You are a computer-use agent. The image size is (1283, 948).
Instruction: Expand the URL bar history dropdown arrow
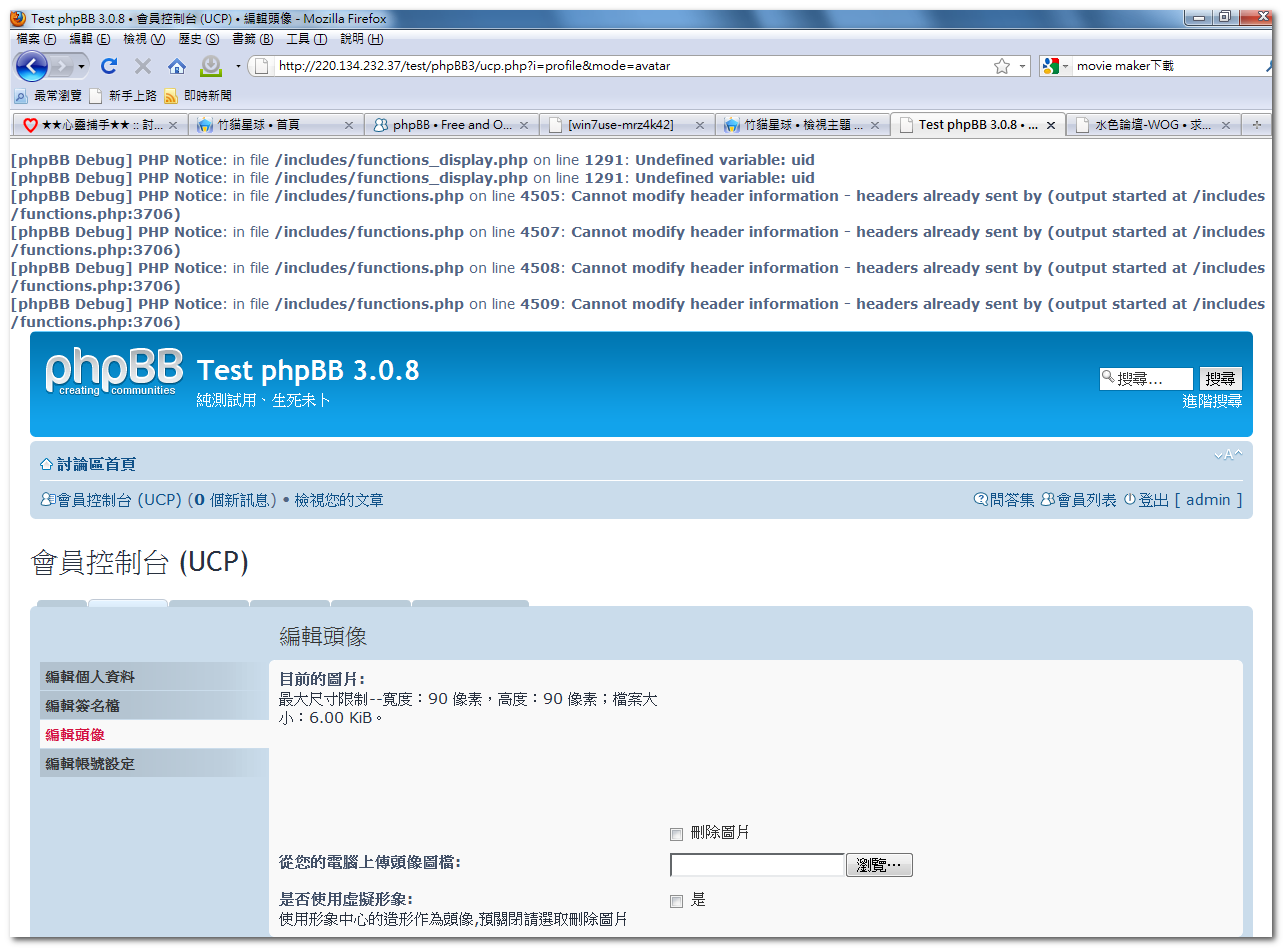tap(1022, 66)
